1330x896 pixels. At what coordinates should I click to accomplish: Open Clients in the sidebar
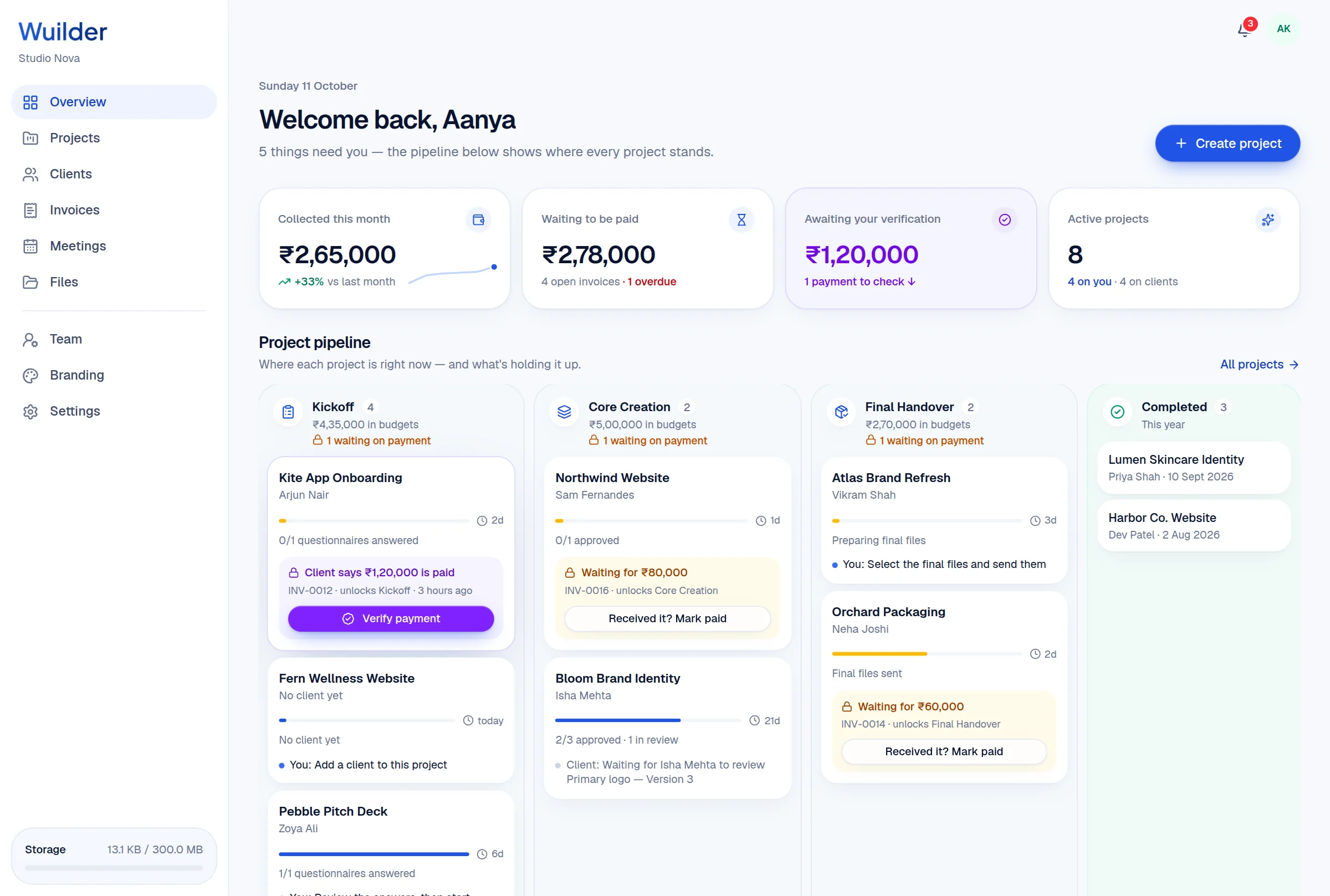114,174
